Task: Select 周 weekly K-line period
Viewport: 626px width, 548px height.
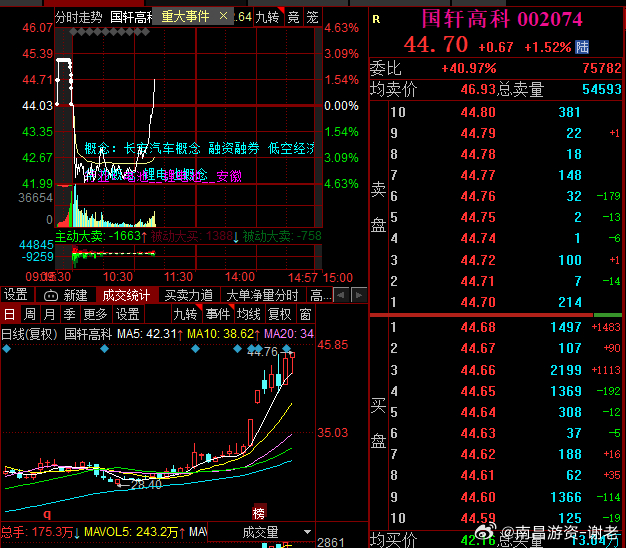Action: [x=30, y=315]
